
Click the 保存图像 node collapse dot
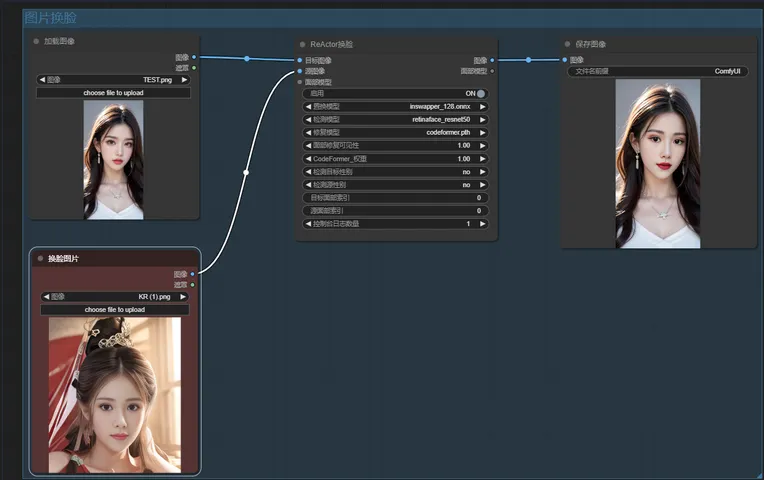pyautogui.click(x=568, y=44)
